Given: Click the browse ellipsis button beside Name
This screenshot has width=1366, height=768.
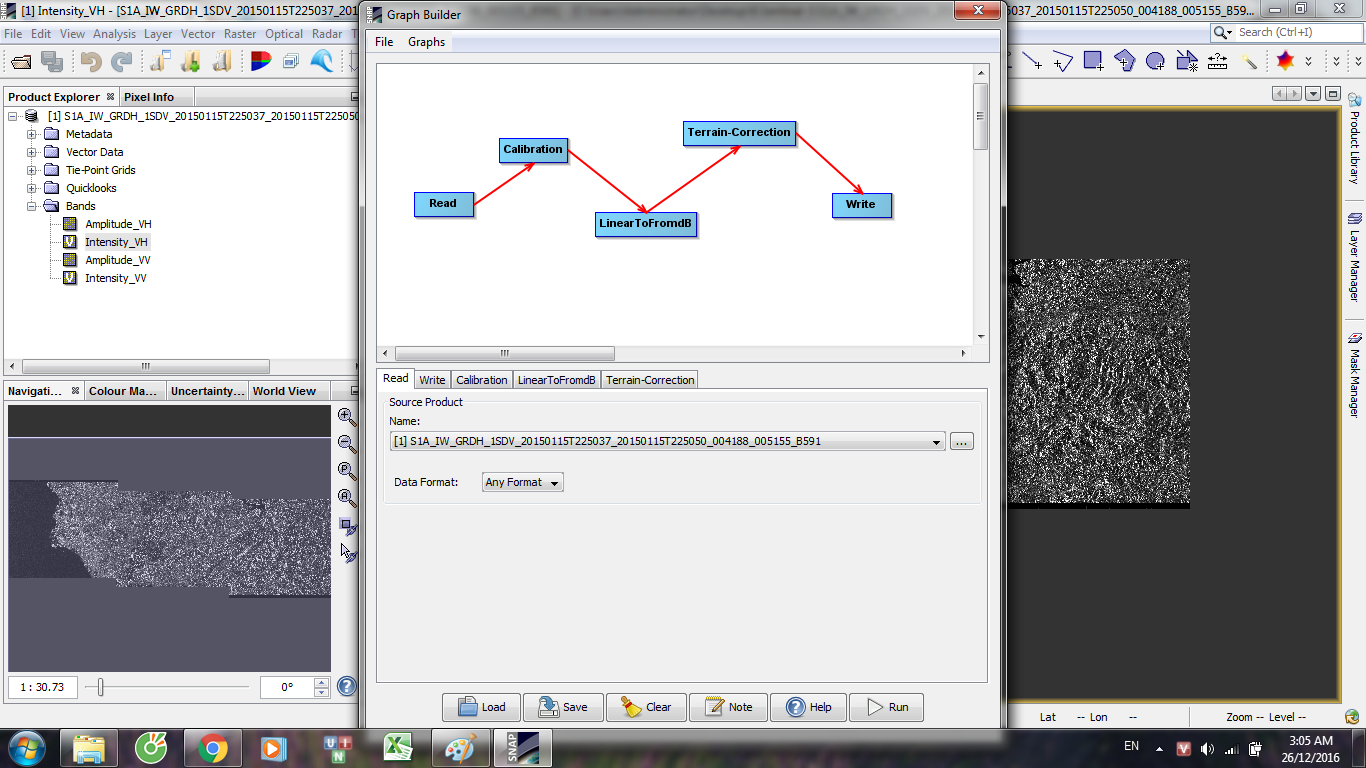Looking at the screenshot, I should coord(962,441).
